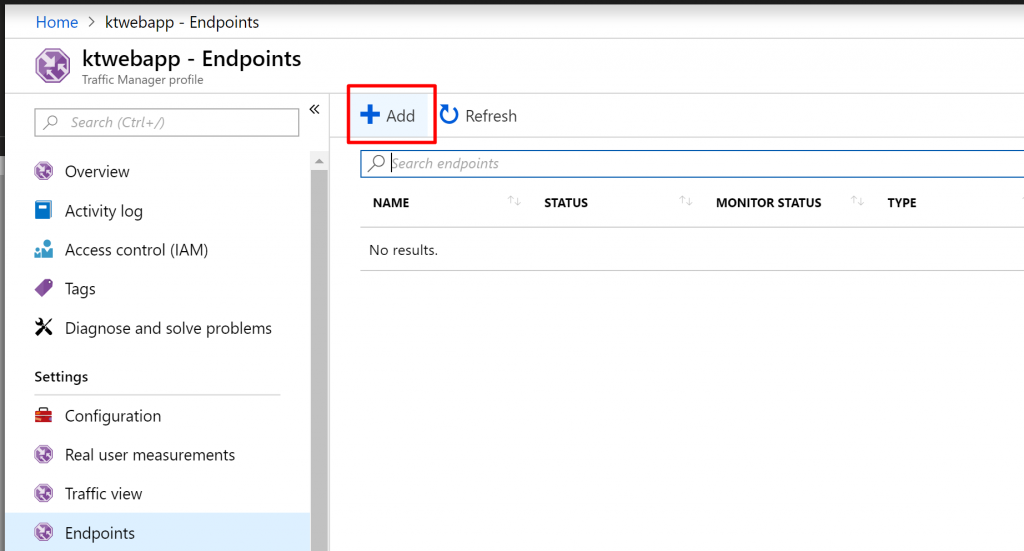Sort by NAME column header
Viewport: 1024px width, 551px height.
391,203
